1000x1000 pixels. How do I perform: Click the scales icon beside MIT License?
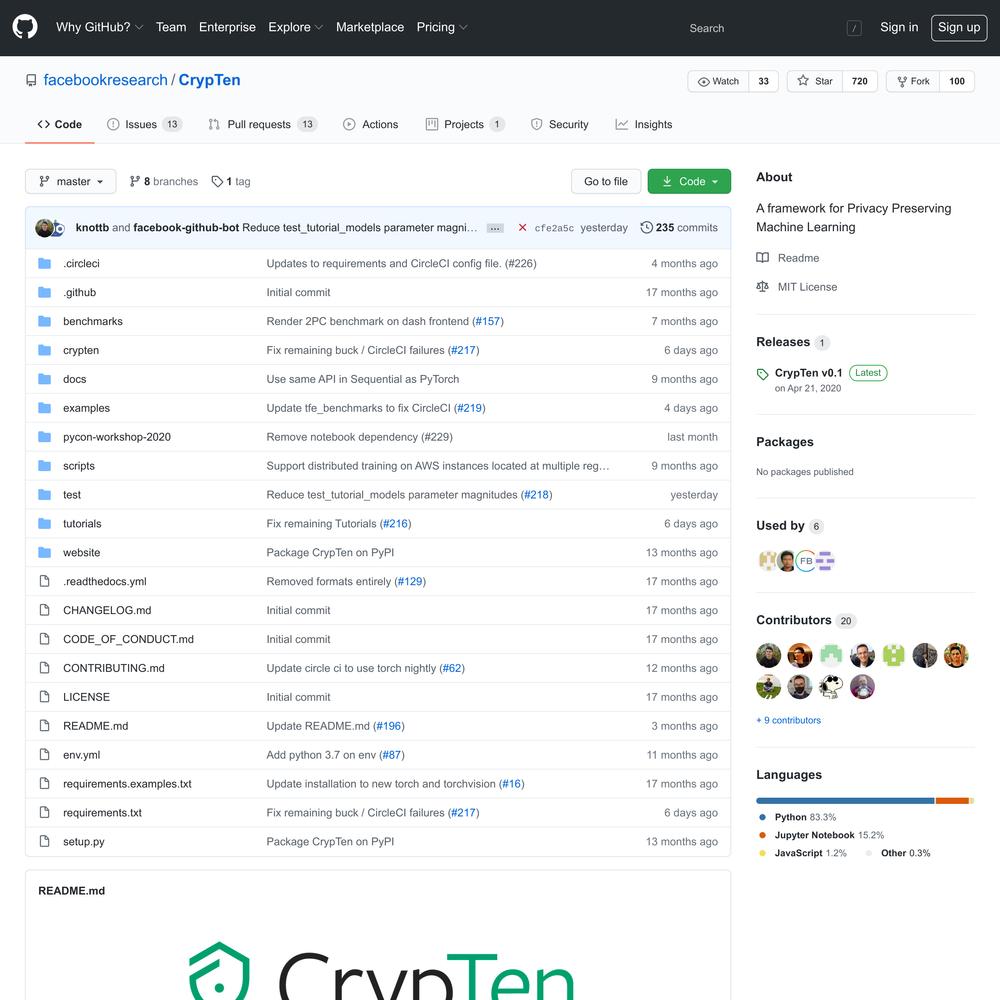coord(762,287)
